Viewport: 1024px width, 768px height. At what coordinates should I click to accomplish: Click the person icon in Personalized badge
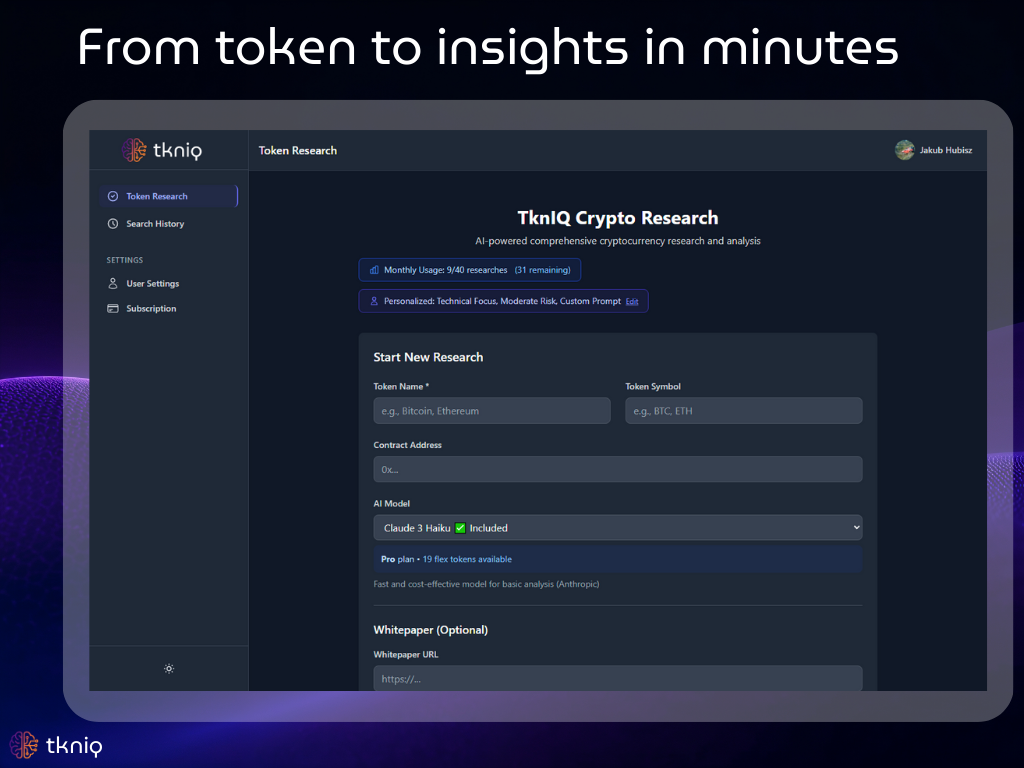(x=374, y=301)
